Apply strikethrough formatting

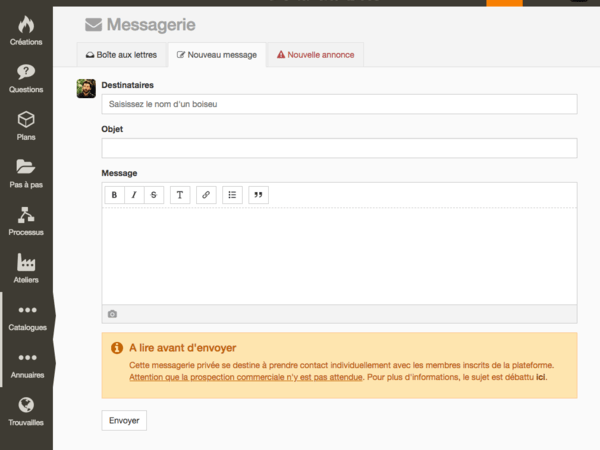point(154,195)
